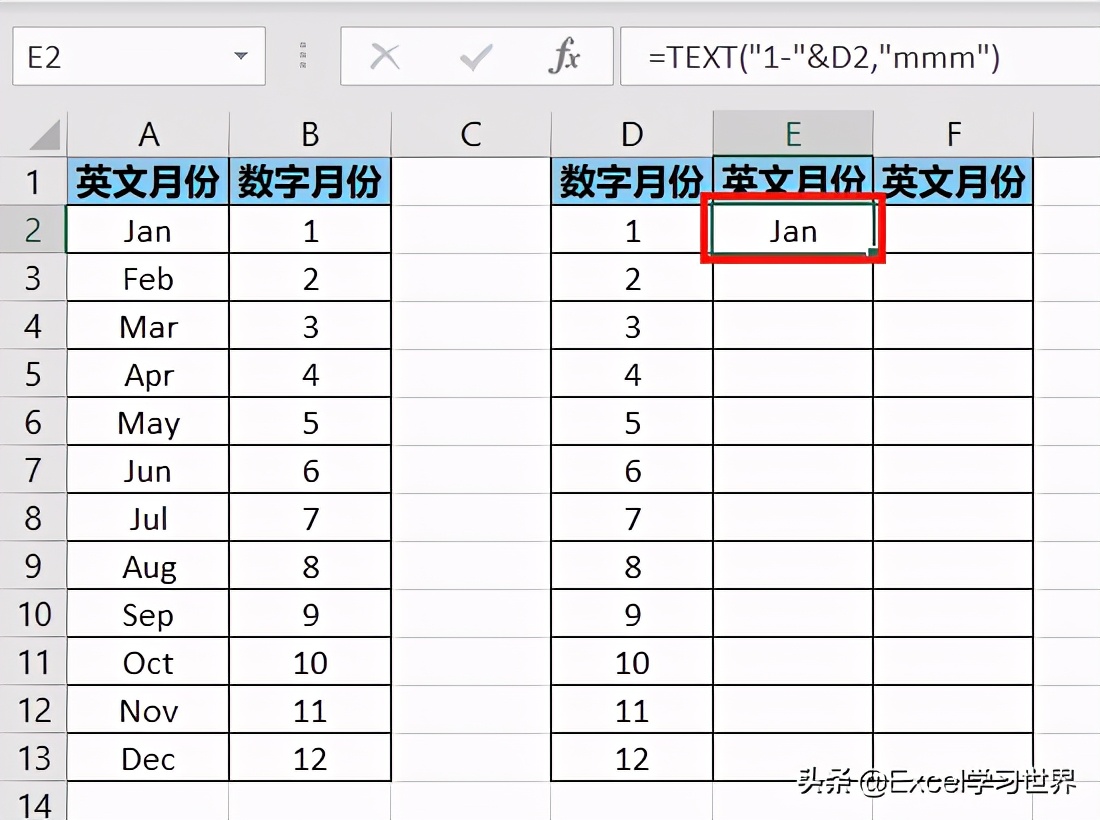Select empty cell E3 below Jan

pyautogui.click(x=793, y=278)
